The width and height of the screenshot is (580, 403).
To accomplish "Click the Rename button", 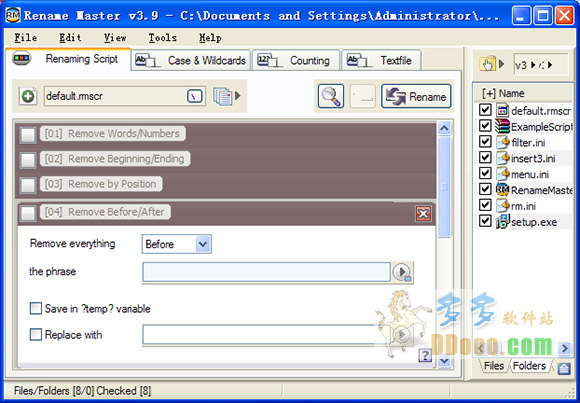I will click(416, 96).
